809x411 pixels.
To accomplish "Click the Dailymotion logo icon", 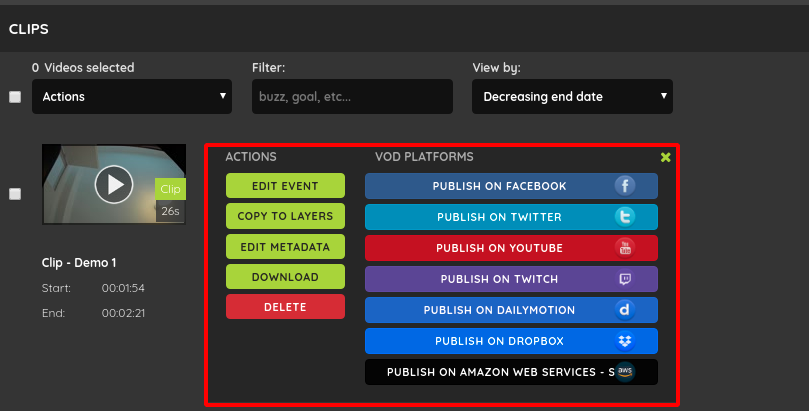I will click(624, 310).
